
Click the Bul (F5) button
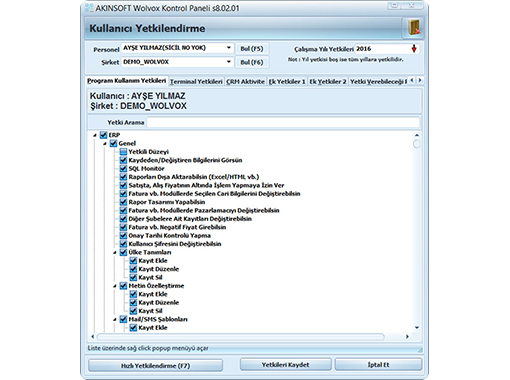(x=252, y=49)
